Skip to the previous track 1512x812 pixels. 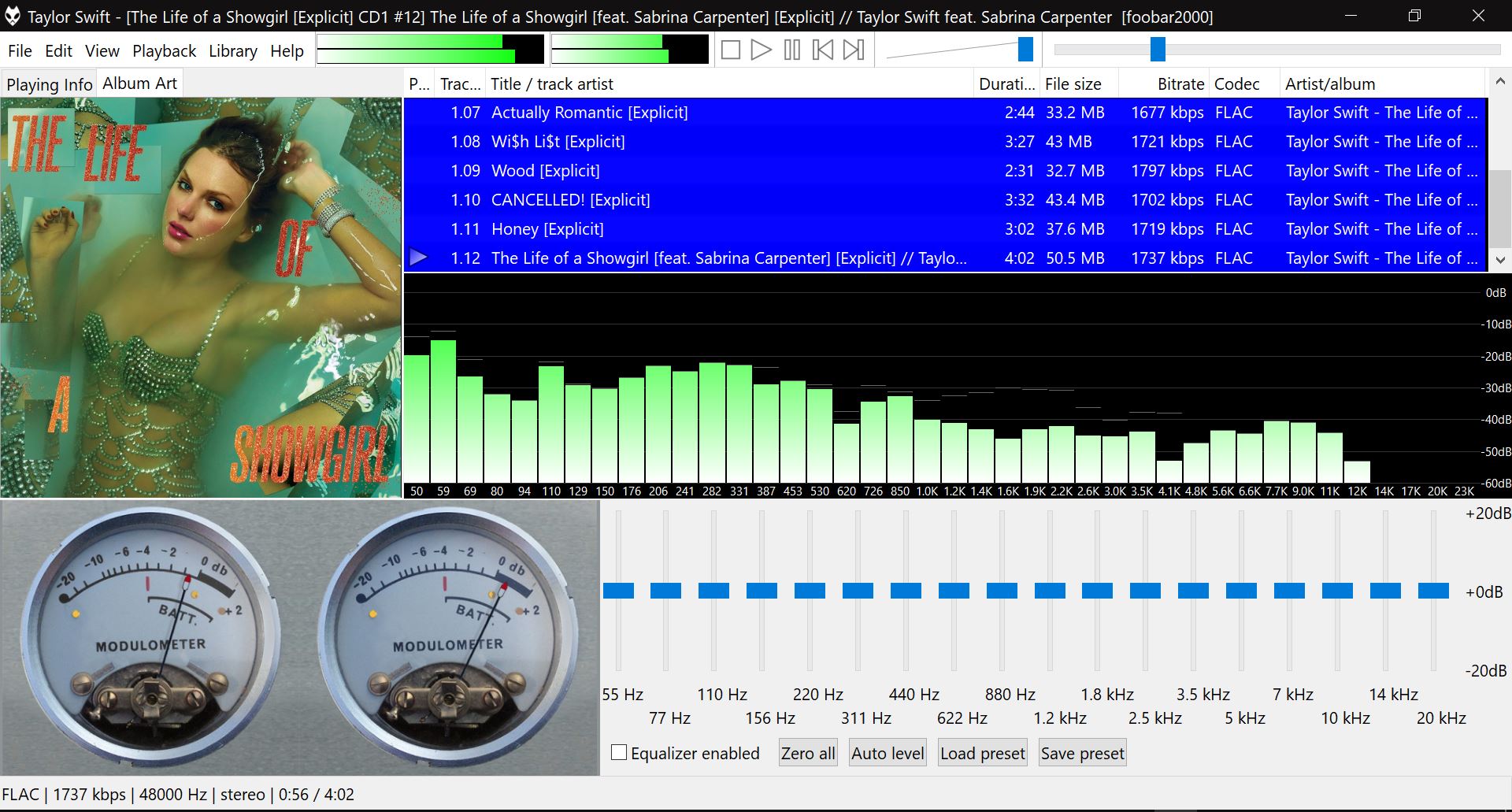823,50
